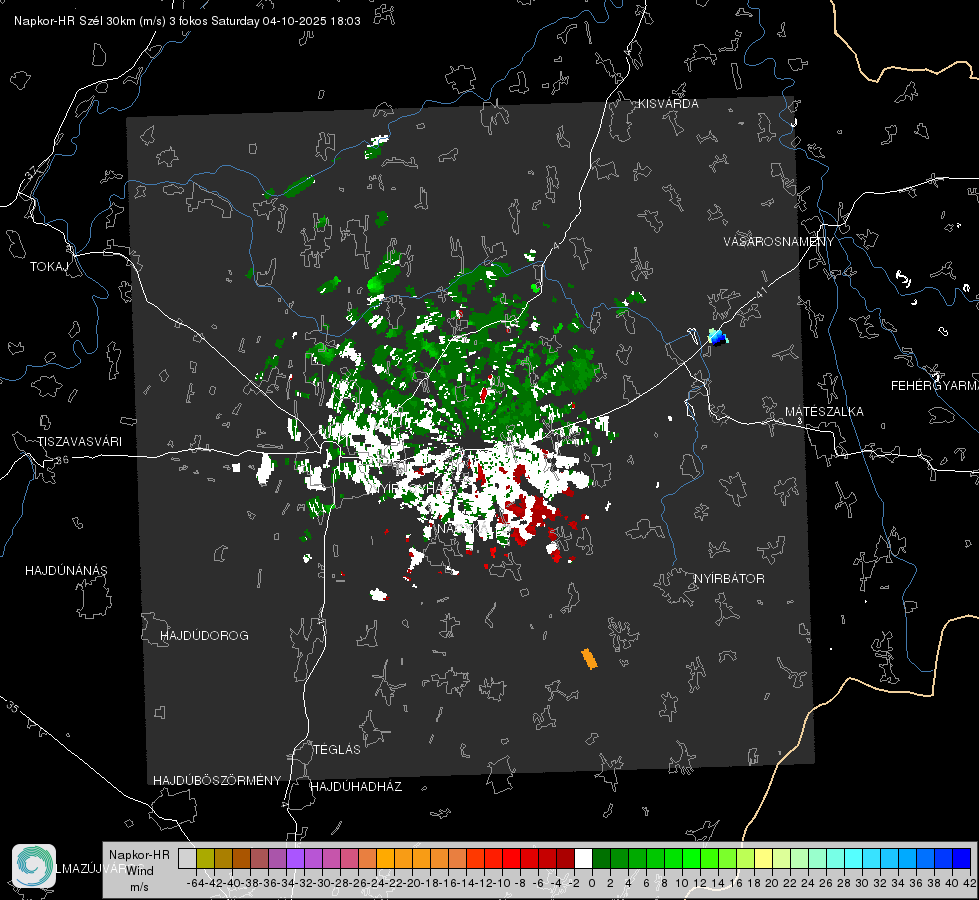The image size is (979, 900).
Task: Choose the dark blue swatch between 40 and 42
Action: (962, 858)
